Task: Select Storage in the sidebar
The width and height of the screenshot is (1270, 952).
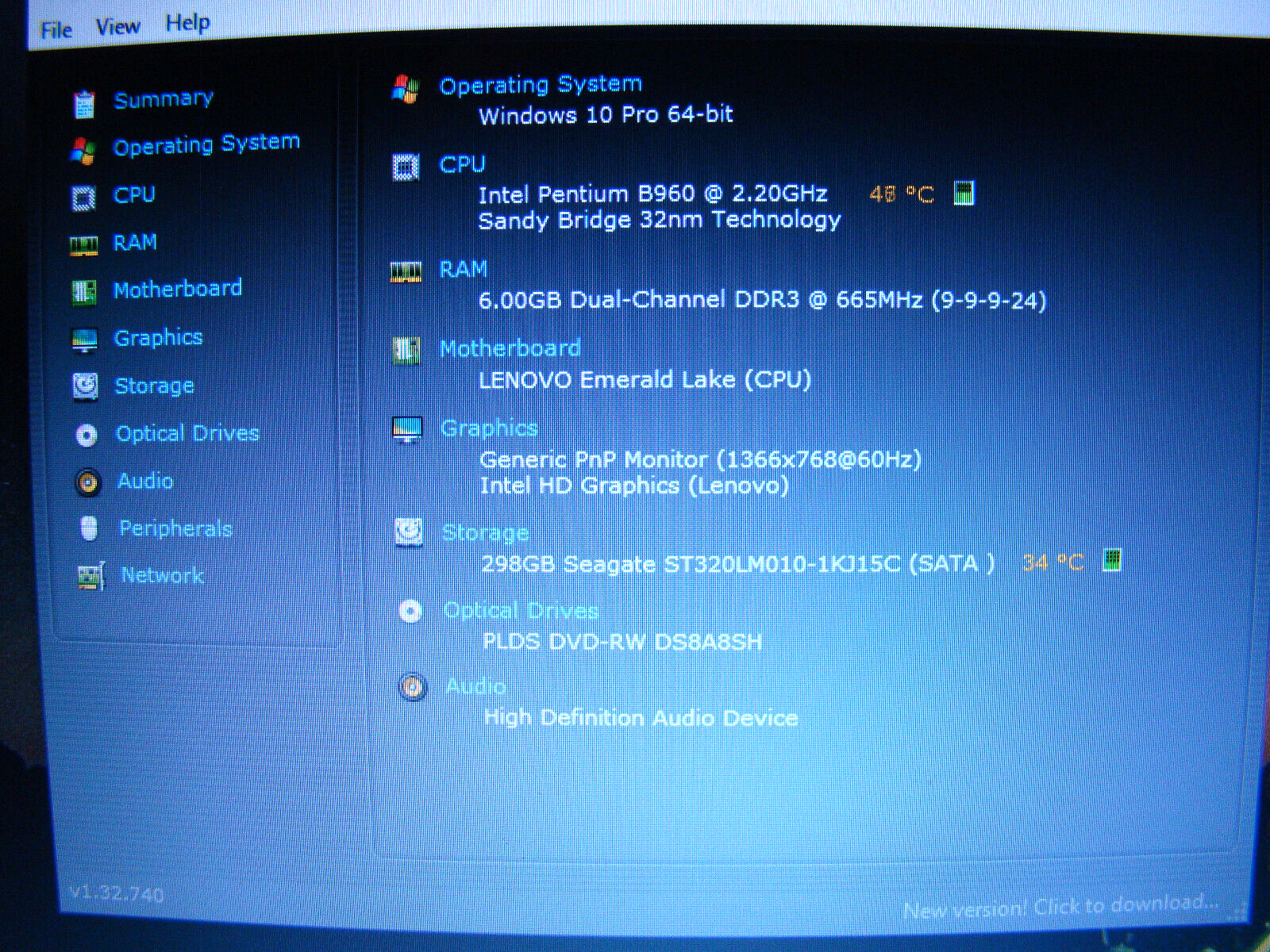Action: [x=155, y=386]
